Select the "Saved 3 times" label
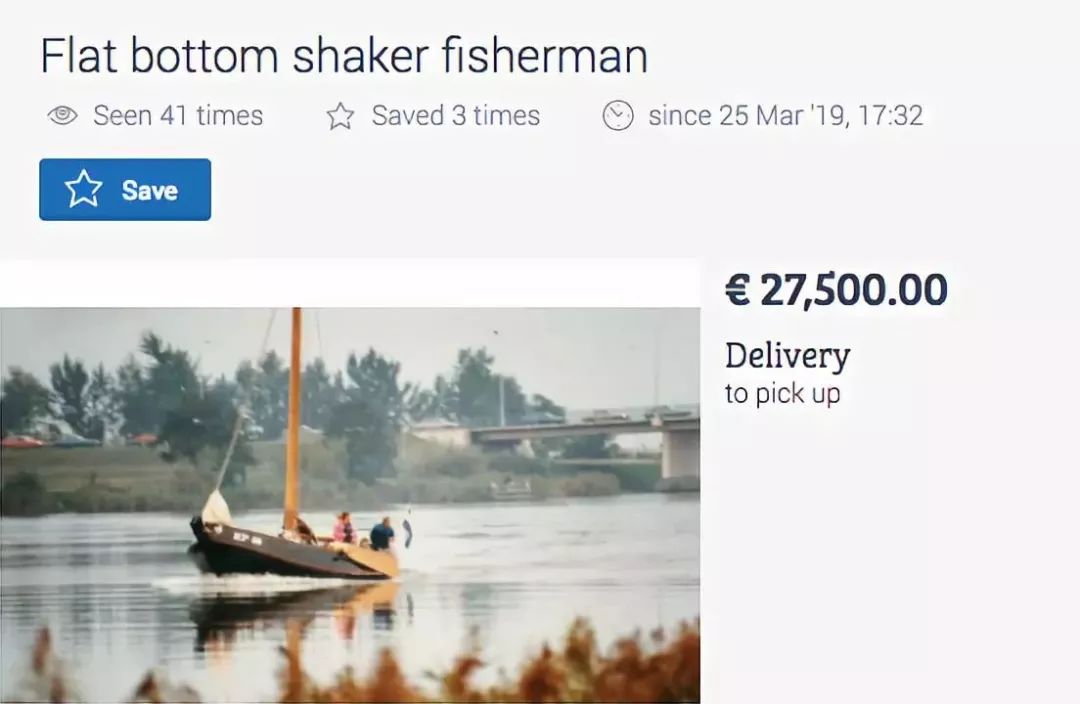 (x=455, y=116)
